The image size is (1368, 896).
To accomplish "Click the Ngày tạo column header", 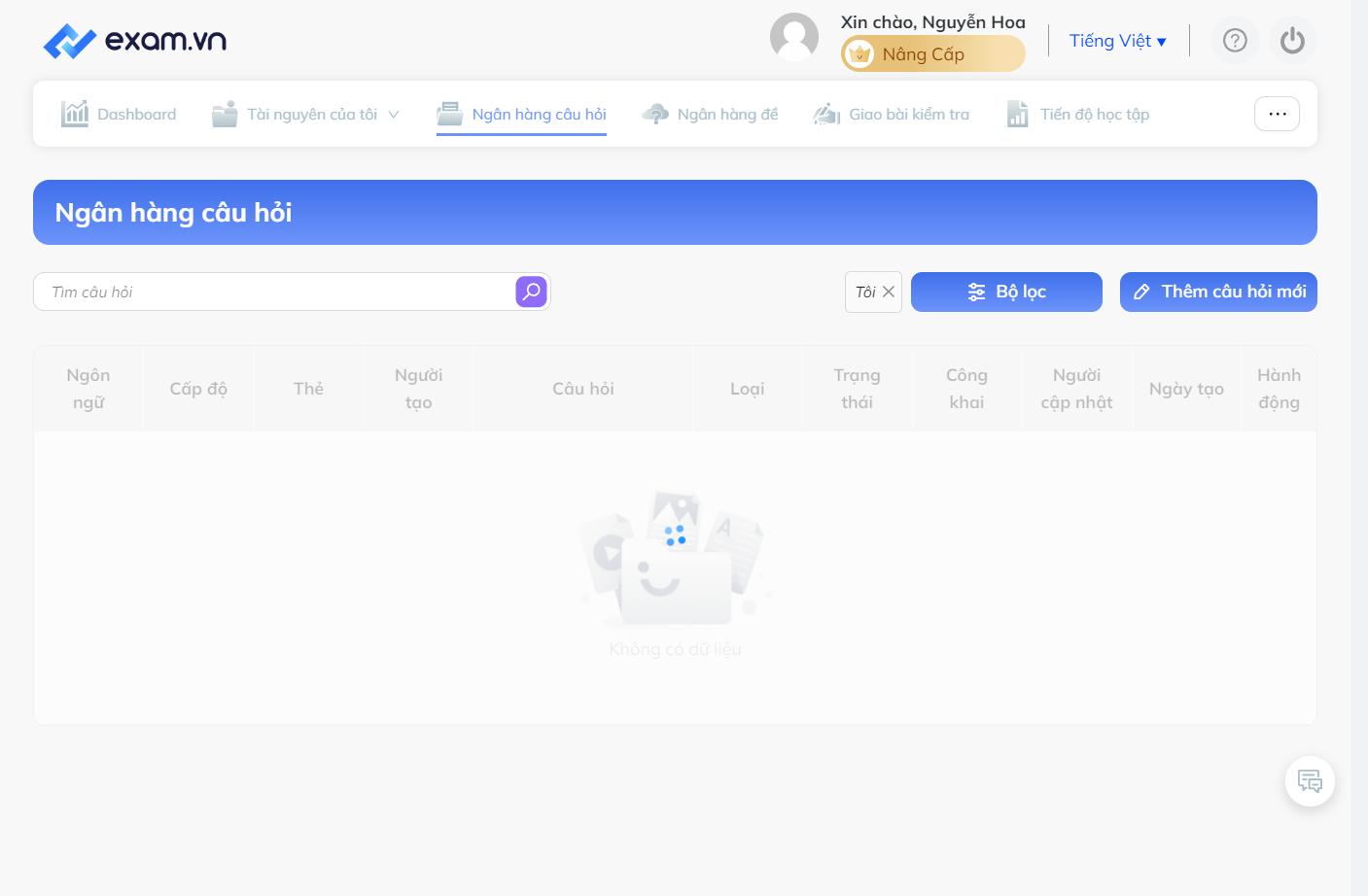I will [x=1187, y=389].
